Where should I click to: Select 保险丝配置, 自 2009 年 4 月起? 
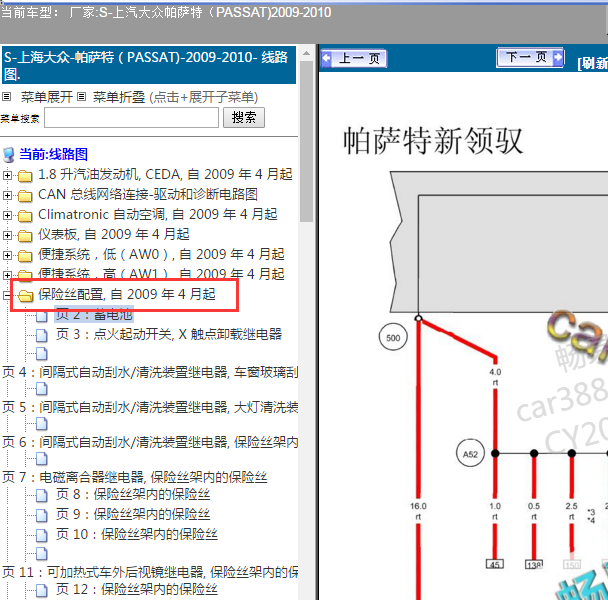pos(126,294)
